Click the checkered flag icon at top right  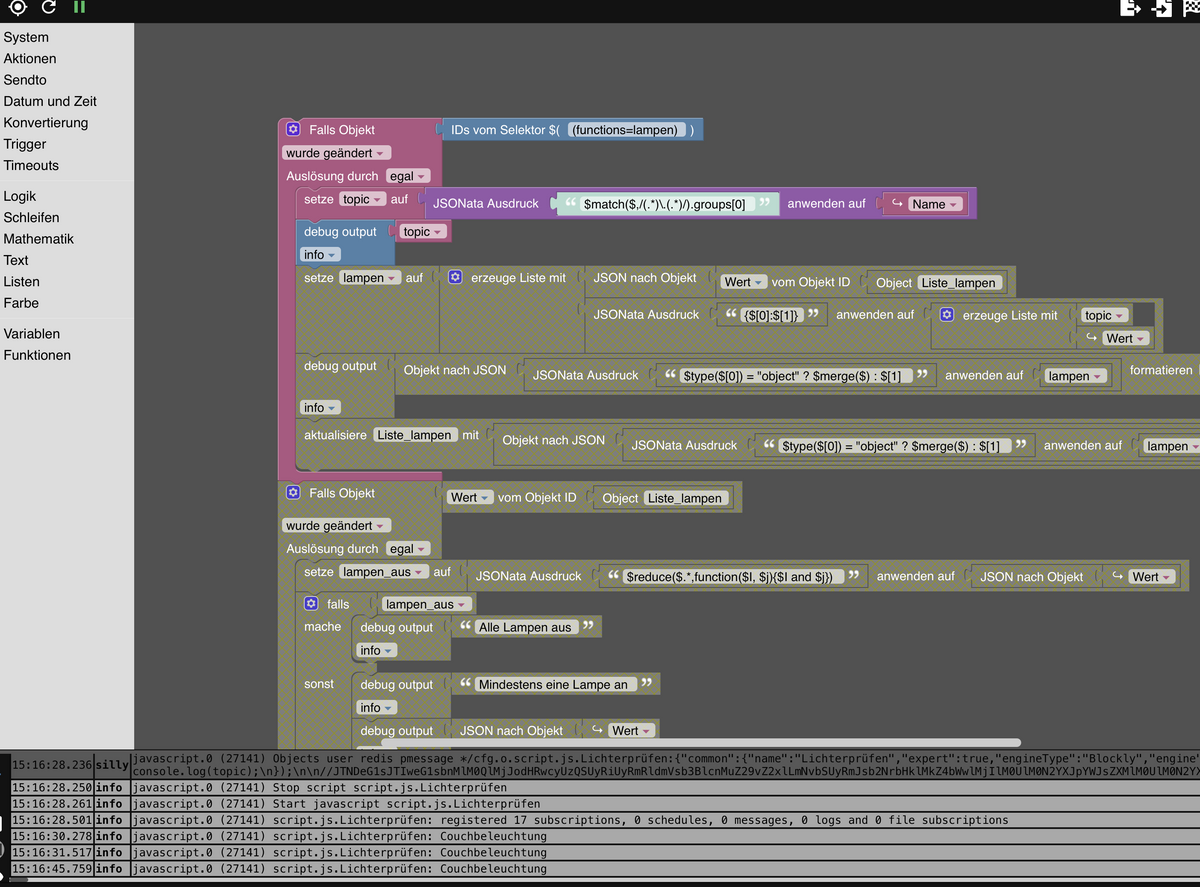coord(1191,9)
